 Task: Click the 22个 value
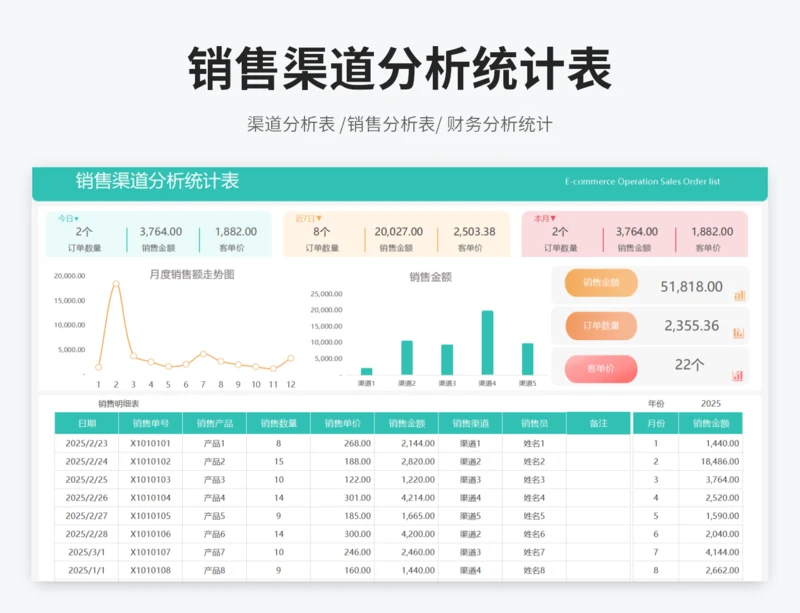pos(689,364)
